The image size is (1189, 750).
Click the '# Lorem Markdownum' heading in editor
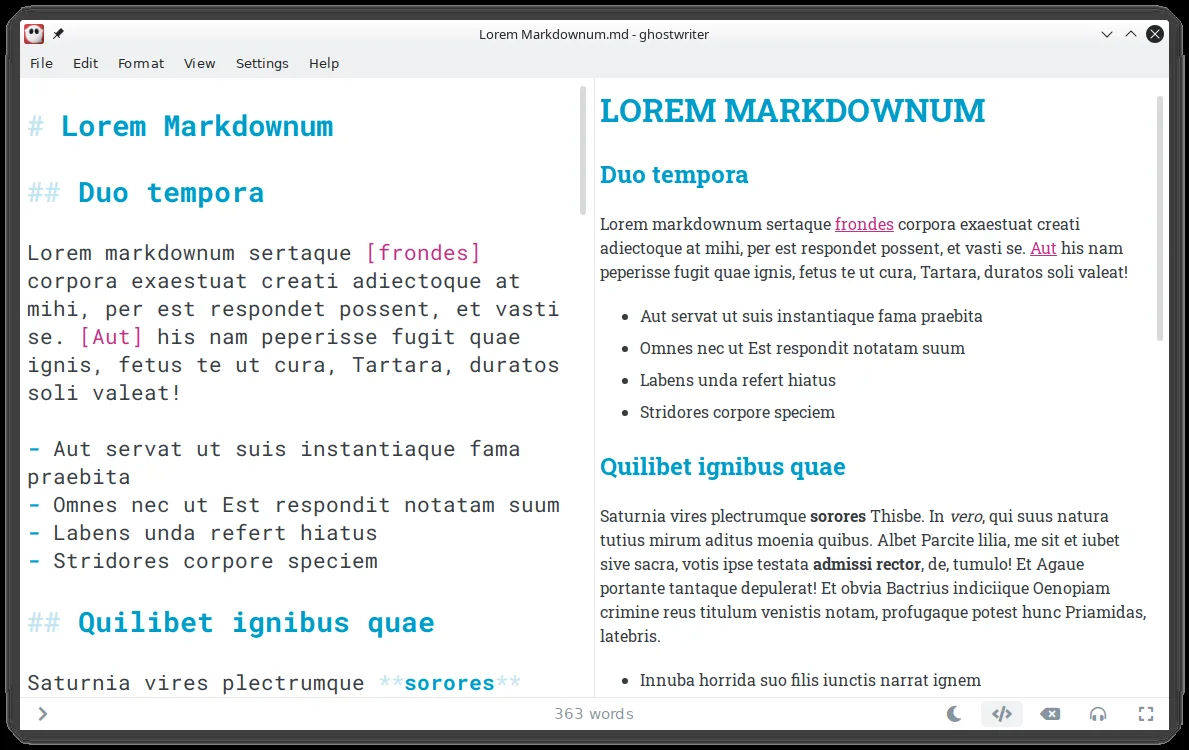click(x=180, y=127)
